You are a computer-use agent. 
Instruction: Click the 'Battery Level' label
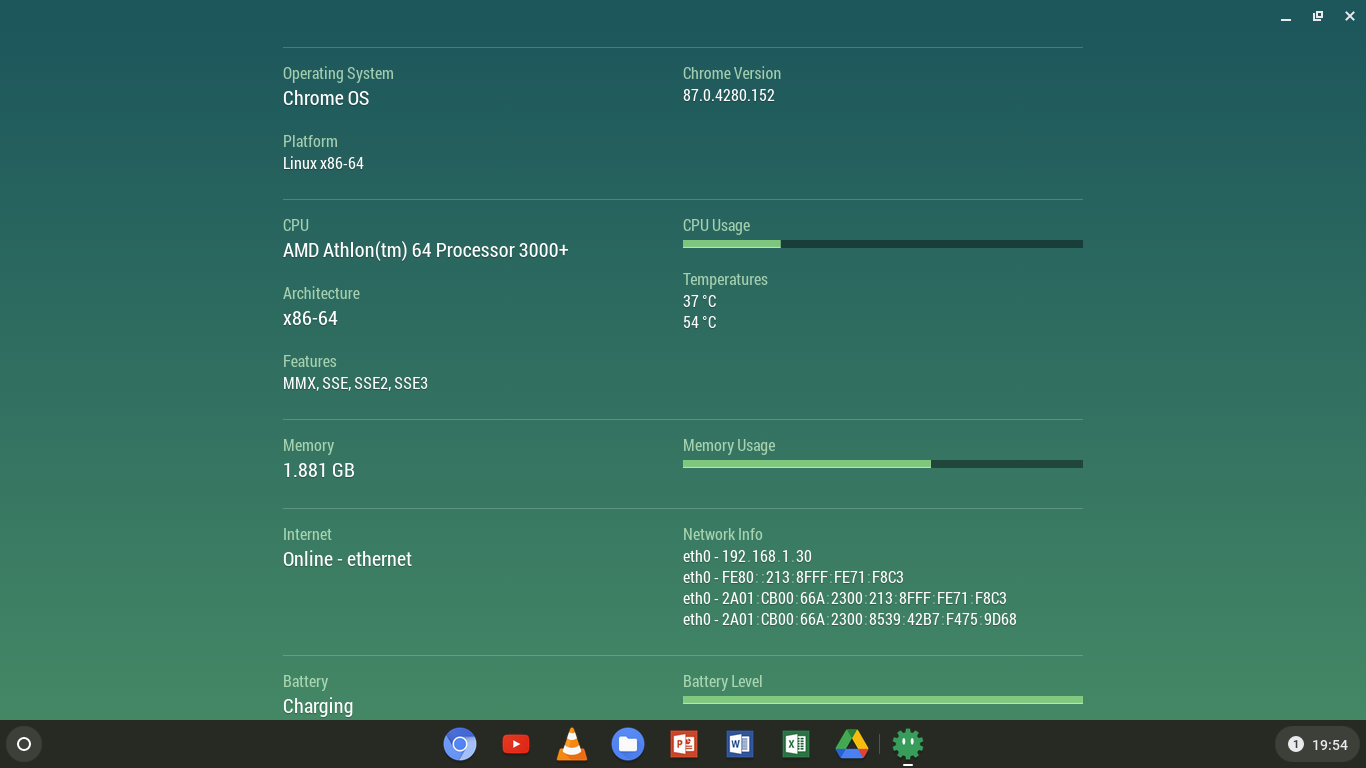[x=722, y=681]
